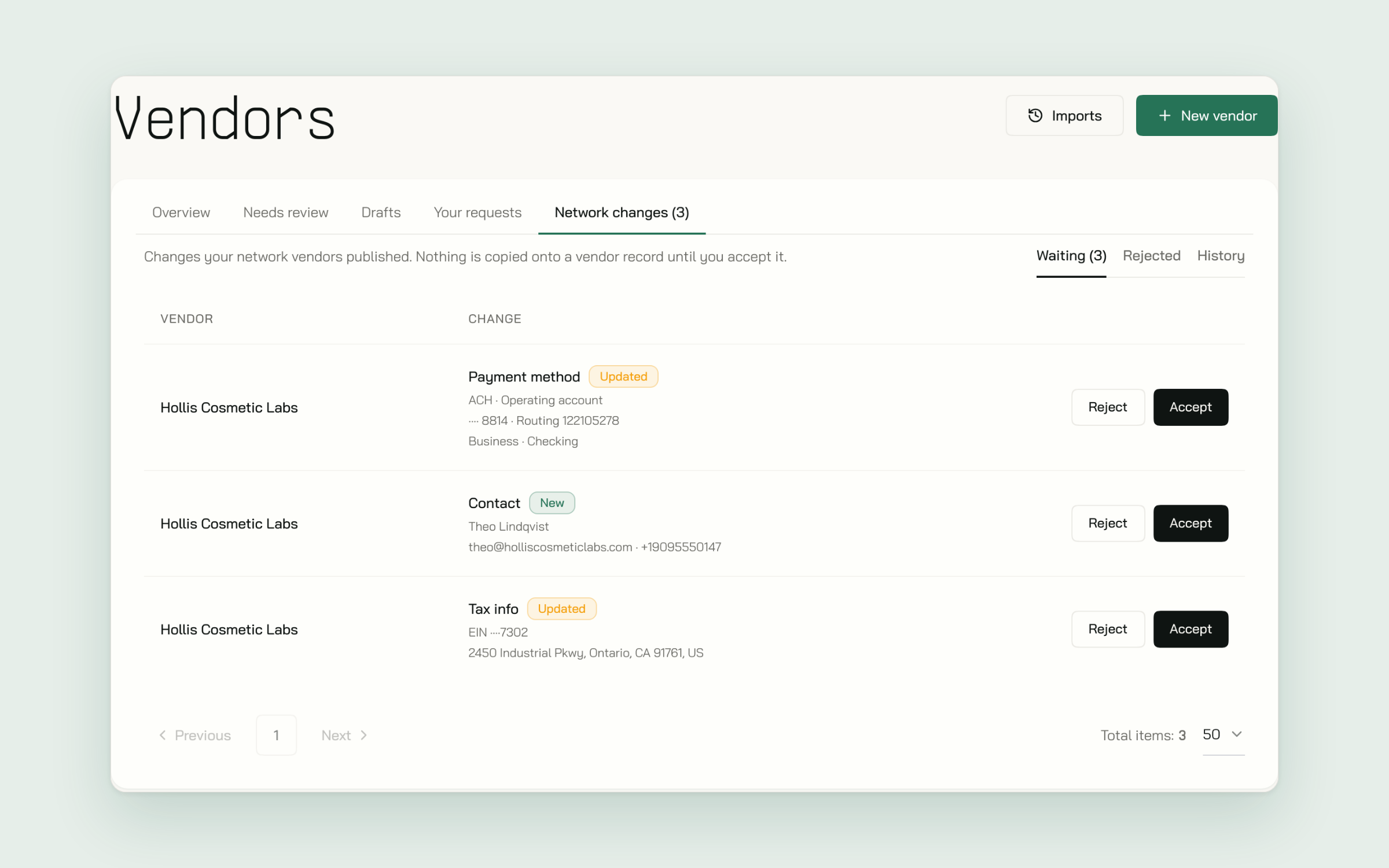Accept the new Contact change

click(1190, 524)
